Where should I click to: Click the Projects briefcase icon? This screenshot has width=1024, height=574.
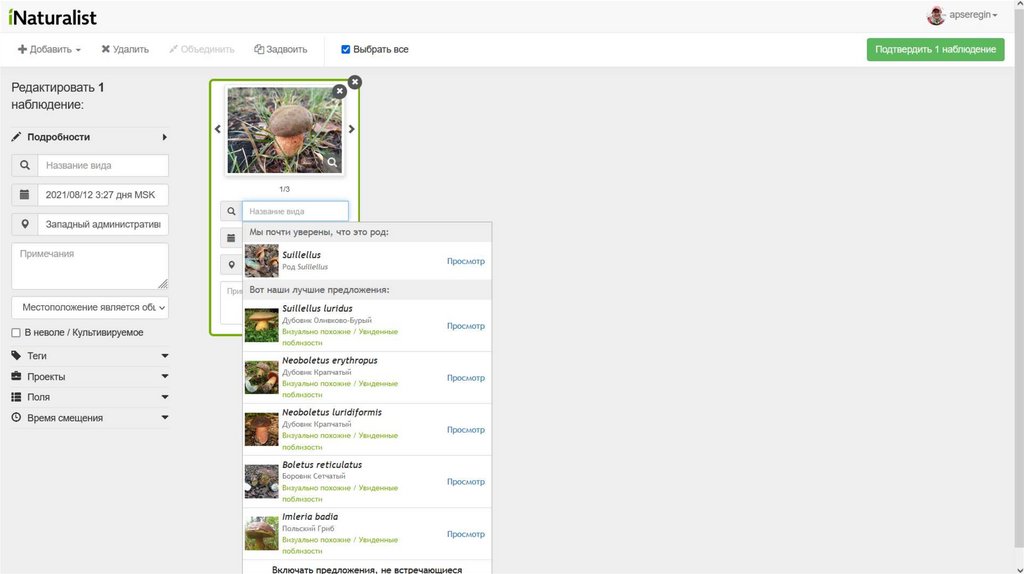tap(16, 376)
